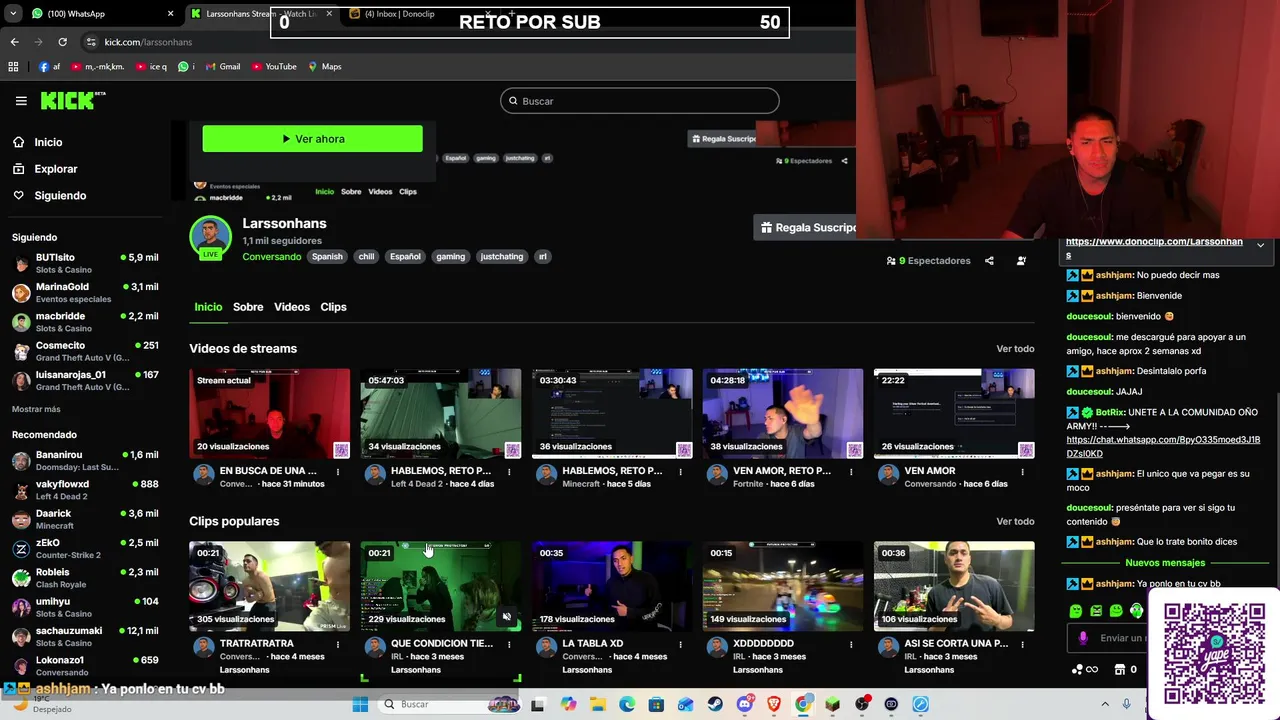Viewport: 1280px width, 720px height.
Task: Open the donoclip.com/Larssonhans link
Action: point(1154,248)
